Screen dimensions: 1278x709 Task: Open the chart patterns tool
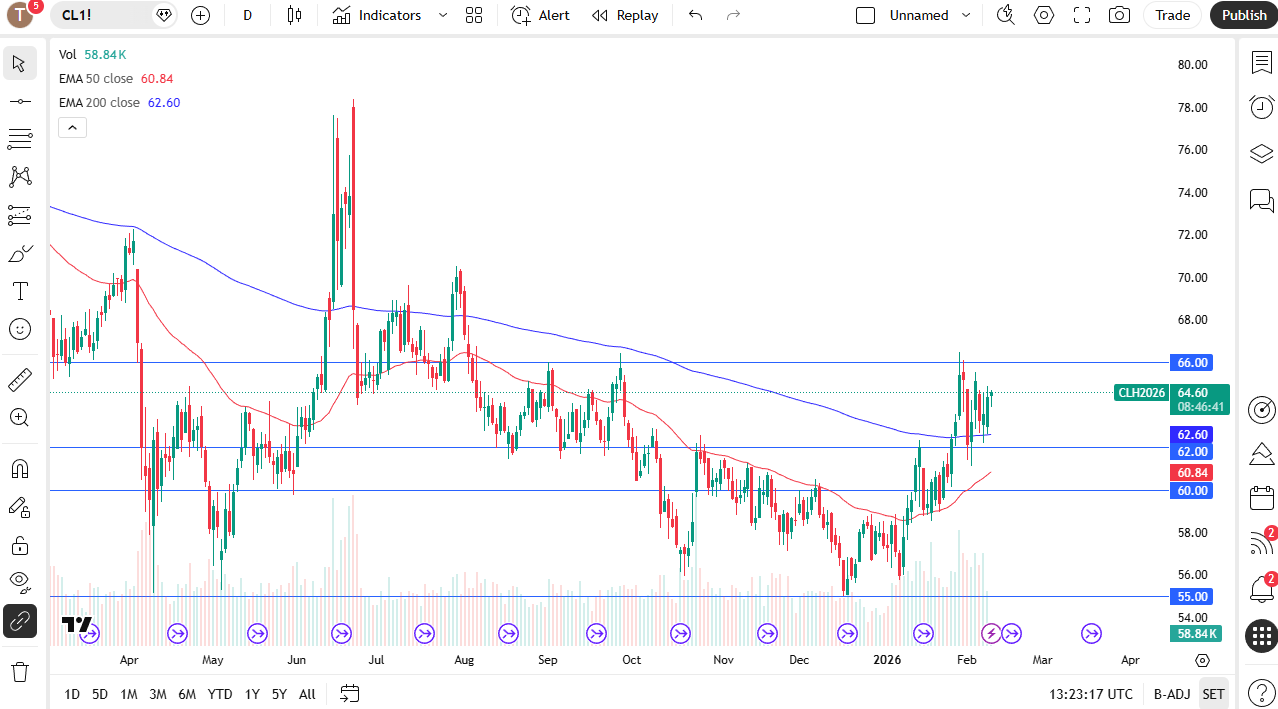point(20,177)
